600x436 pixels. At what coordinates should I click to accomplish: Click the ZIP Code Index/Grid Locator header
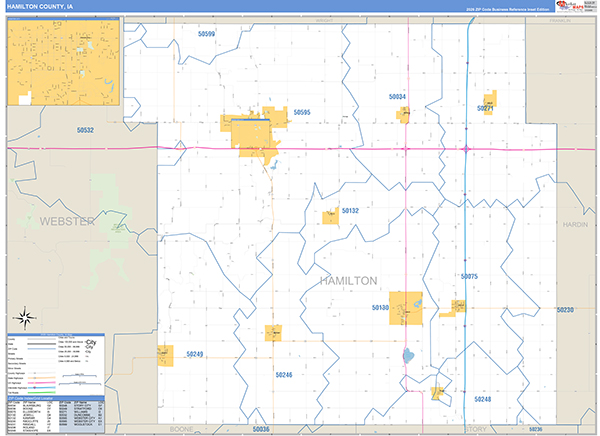point(56,398)
